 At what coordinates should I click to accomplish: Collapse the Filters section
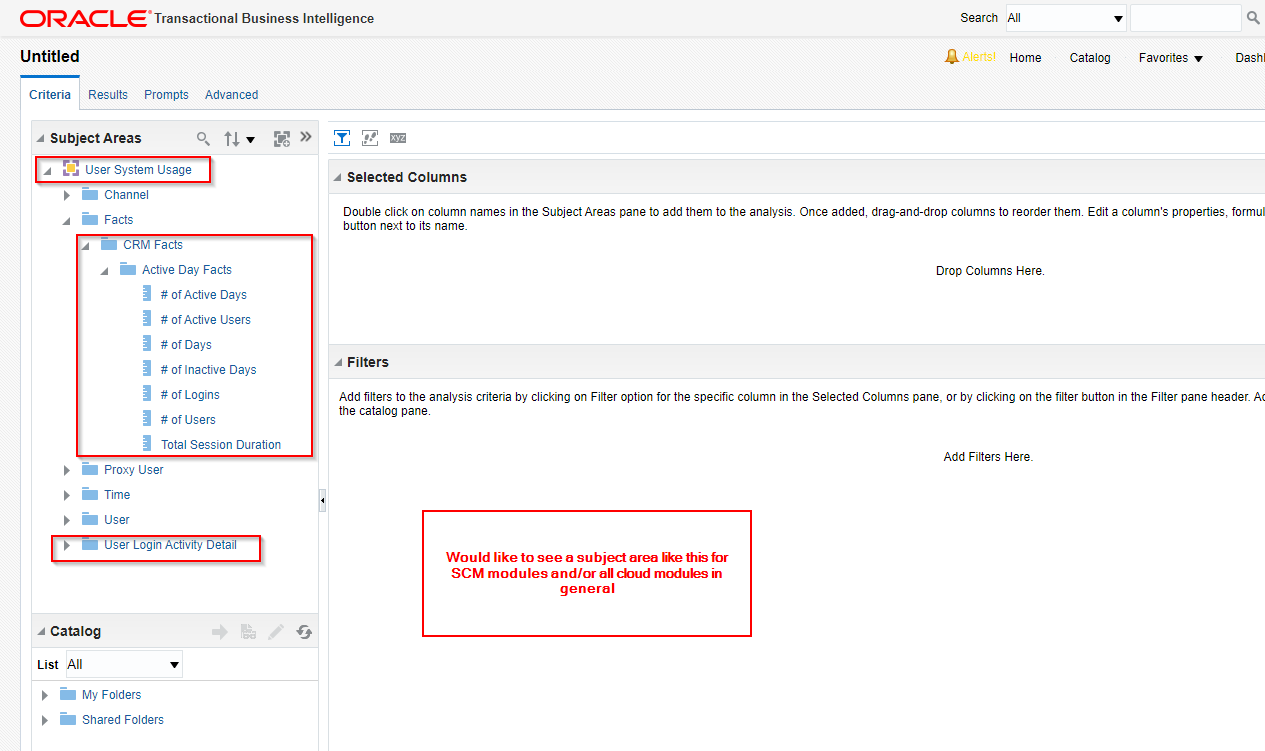(337, 362)
